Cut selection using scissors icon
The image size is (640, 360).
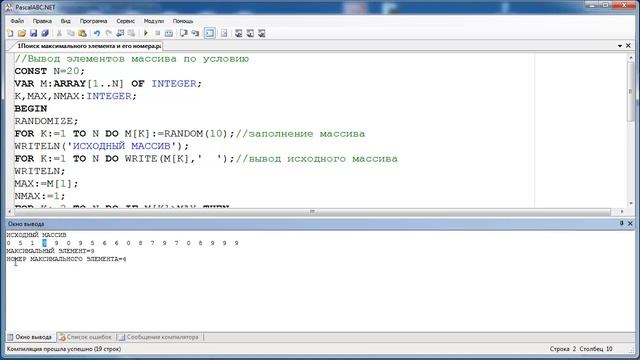[x=59, y=33]
